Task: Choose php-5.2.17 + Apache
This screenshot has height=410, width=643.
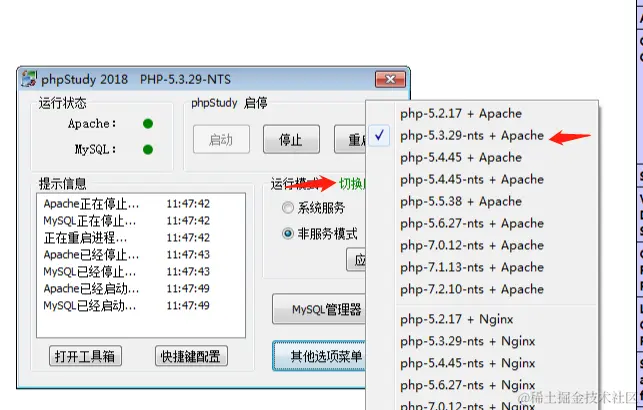Action: tap(482, 114)
